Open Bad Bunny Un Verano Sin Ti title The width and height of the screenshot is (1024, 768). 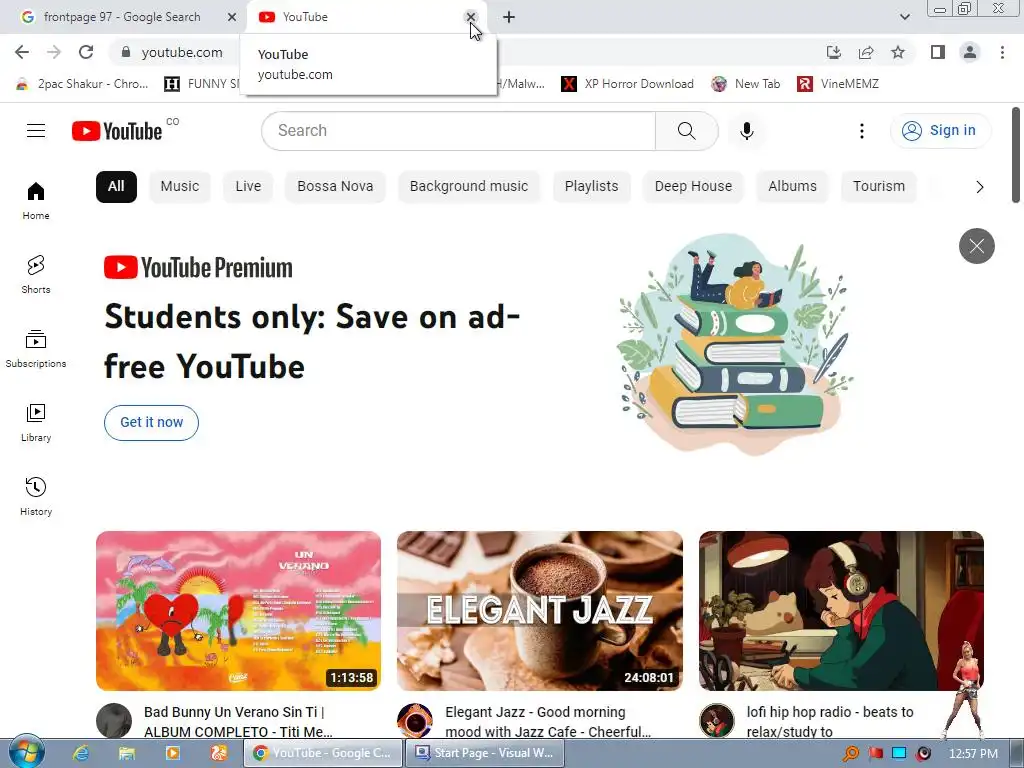pos(238,722)
